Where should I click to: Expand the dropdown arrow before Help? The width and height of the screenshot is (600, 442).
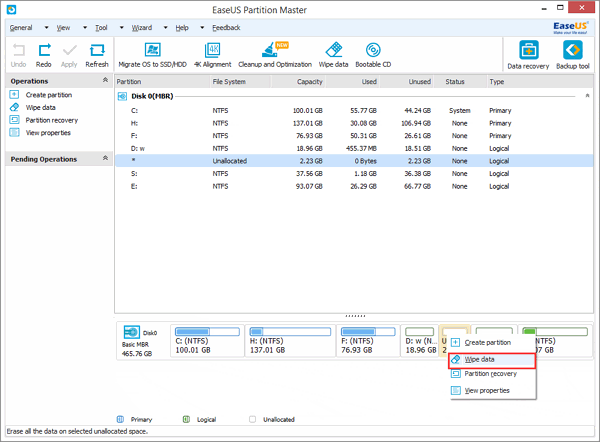point(165,28)
